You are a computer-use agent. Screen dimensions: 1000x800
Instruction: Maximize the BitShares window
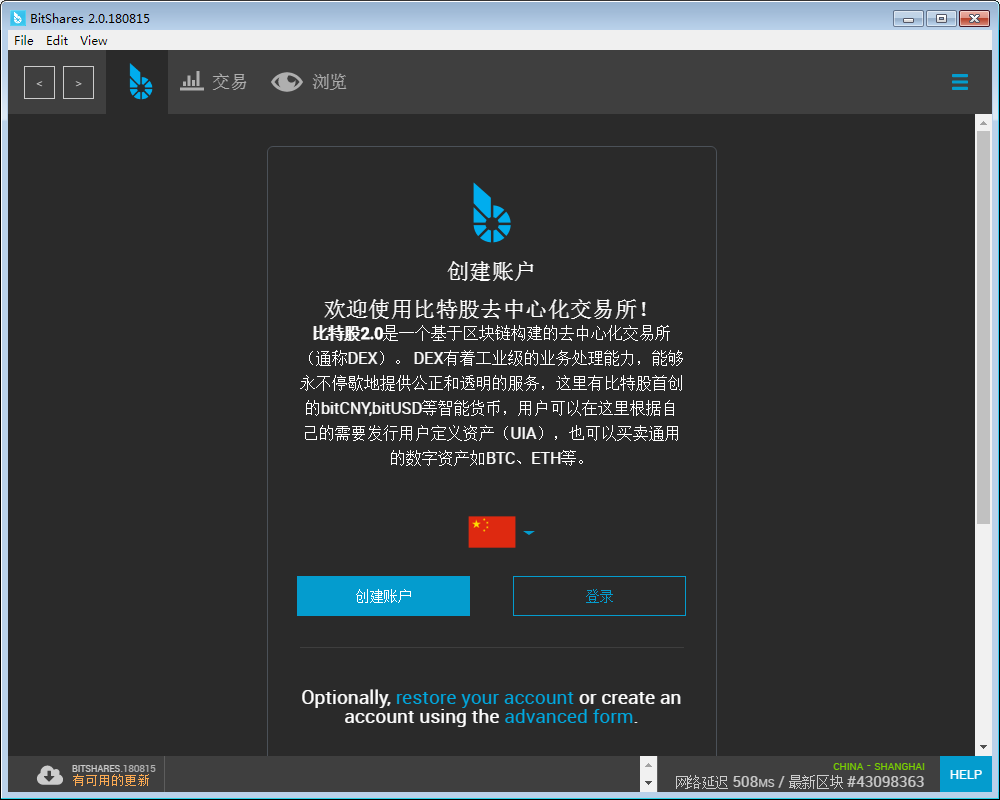click(x=941, y=19)
